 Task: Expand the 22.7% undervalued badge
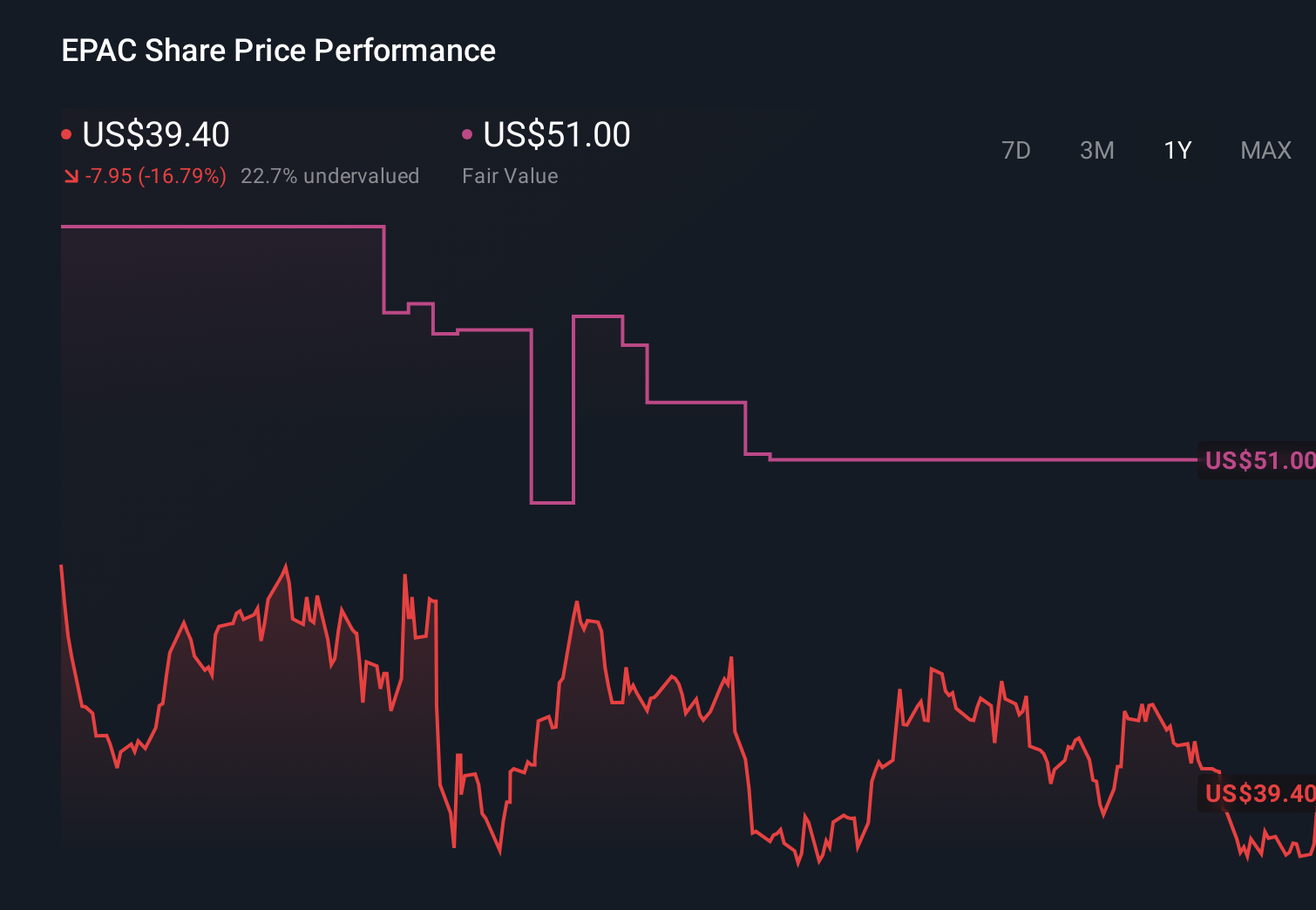tap(329, 176)
